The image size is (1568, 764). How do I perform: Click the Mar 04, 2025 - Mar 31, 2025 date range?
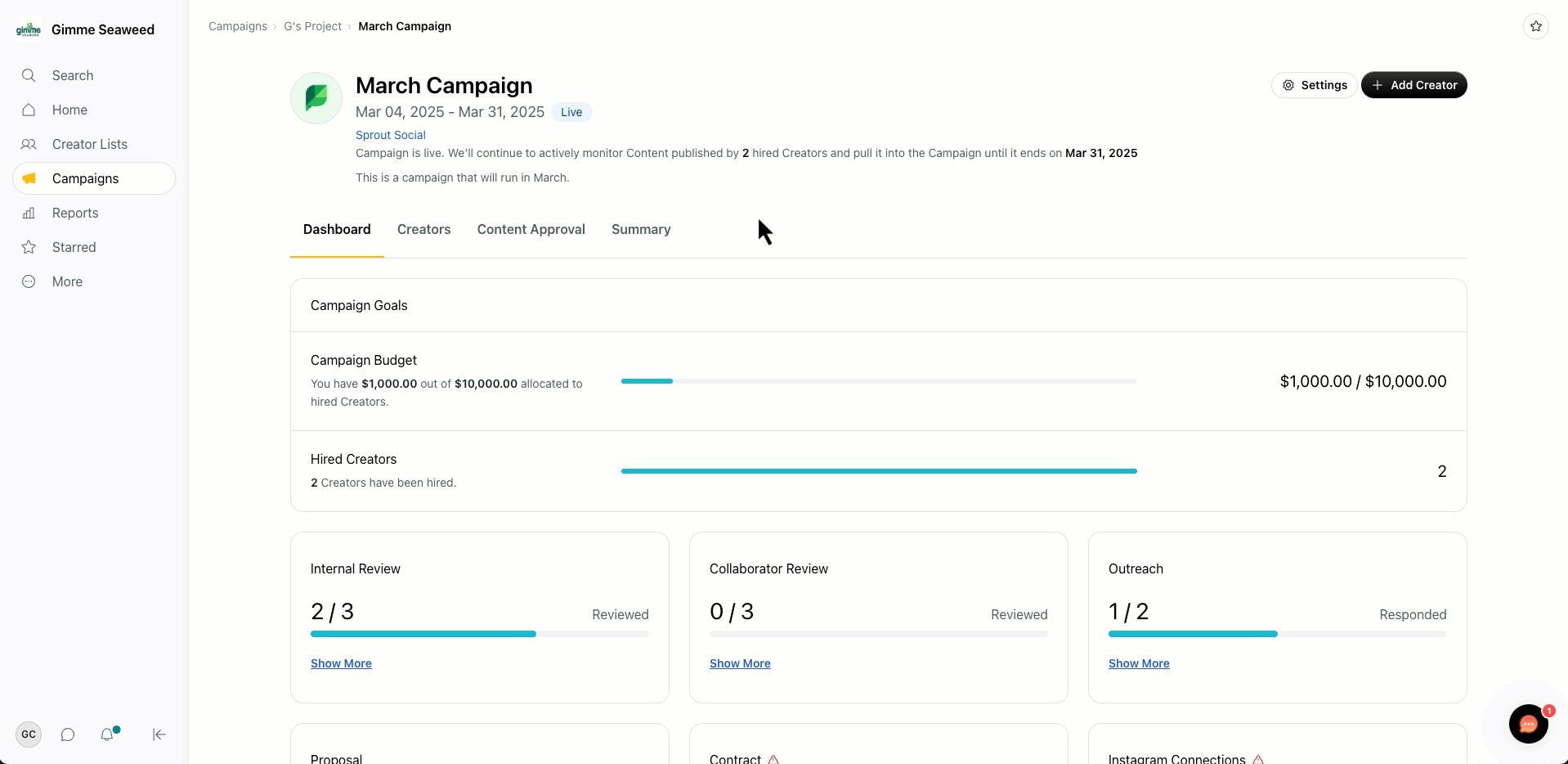click(x=450, y=112)
